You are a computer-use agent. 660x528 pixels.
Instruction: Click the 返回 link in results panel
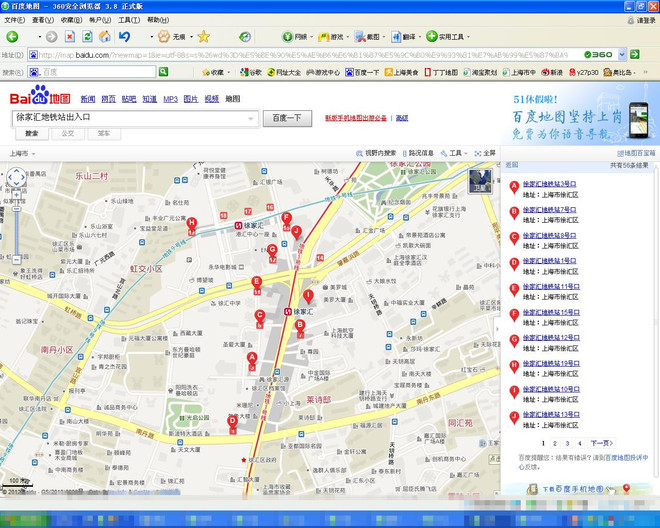[x=511, y=165]
